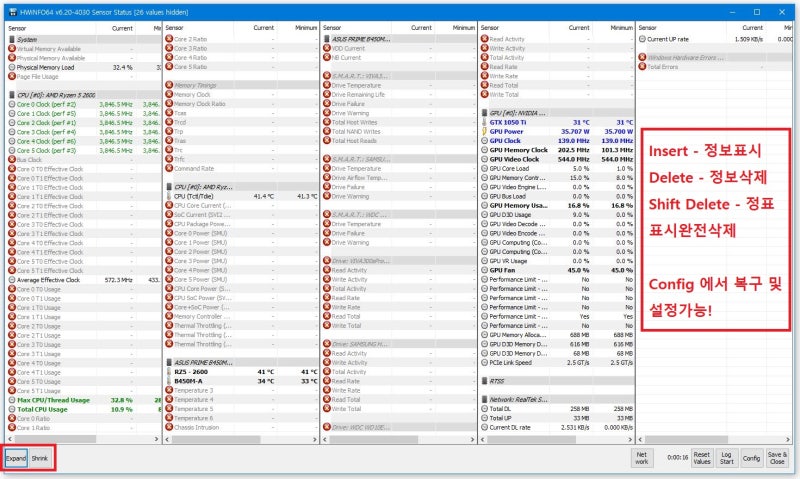Viewport: 800px width, 479px height.
Task: Click the red X icon beside VDD Current
Action: (327, 48)
